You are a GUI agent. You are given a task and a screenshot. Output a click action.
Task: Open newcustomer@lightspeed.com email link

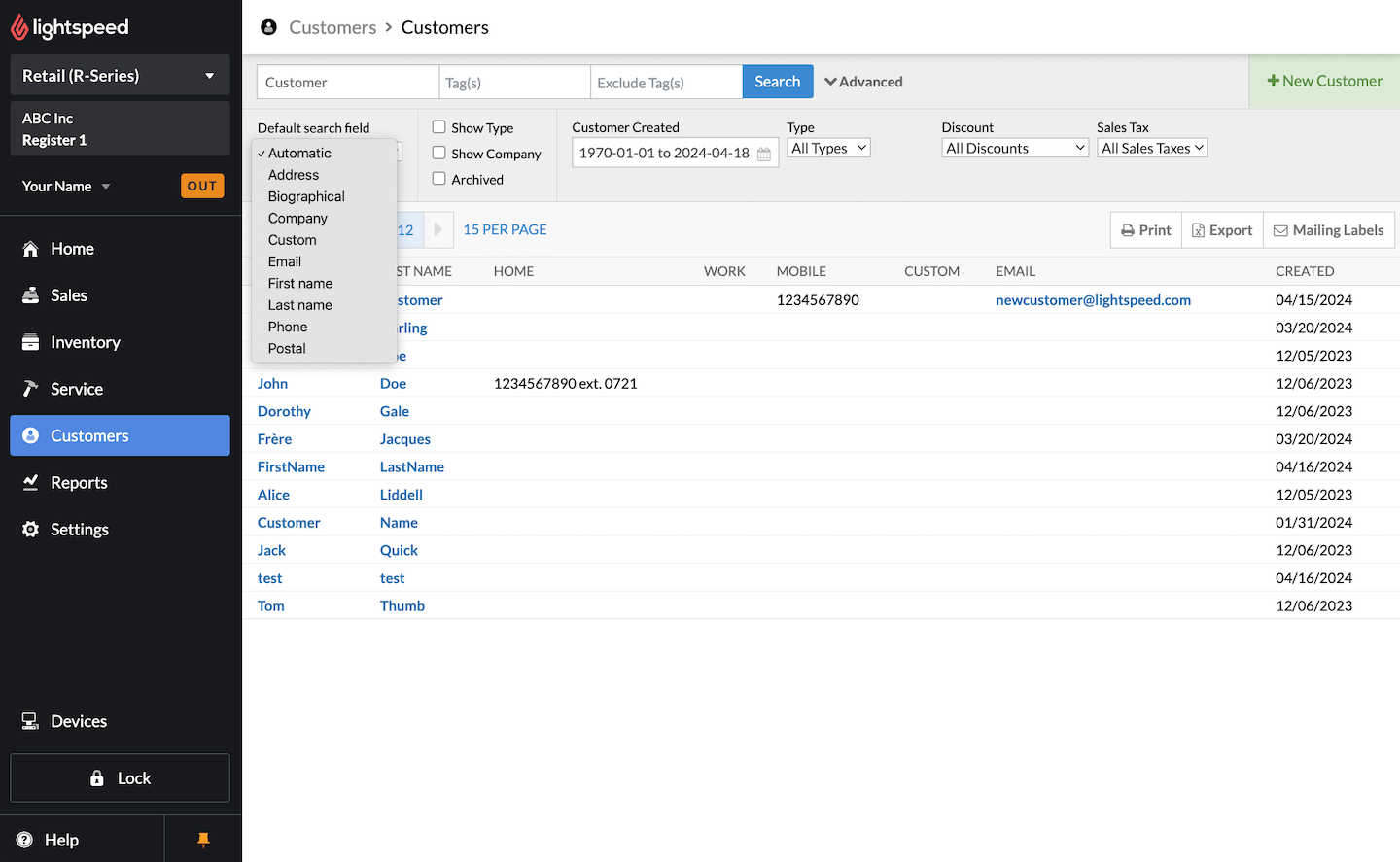(1093, 300)
